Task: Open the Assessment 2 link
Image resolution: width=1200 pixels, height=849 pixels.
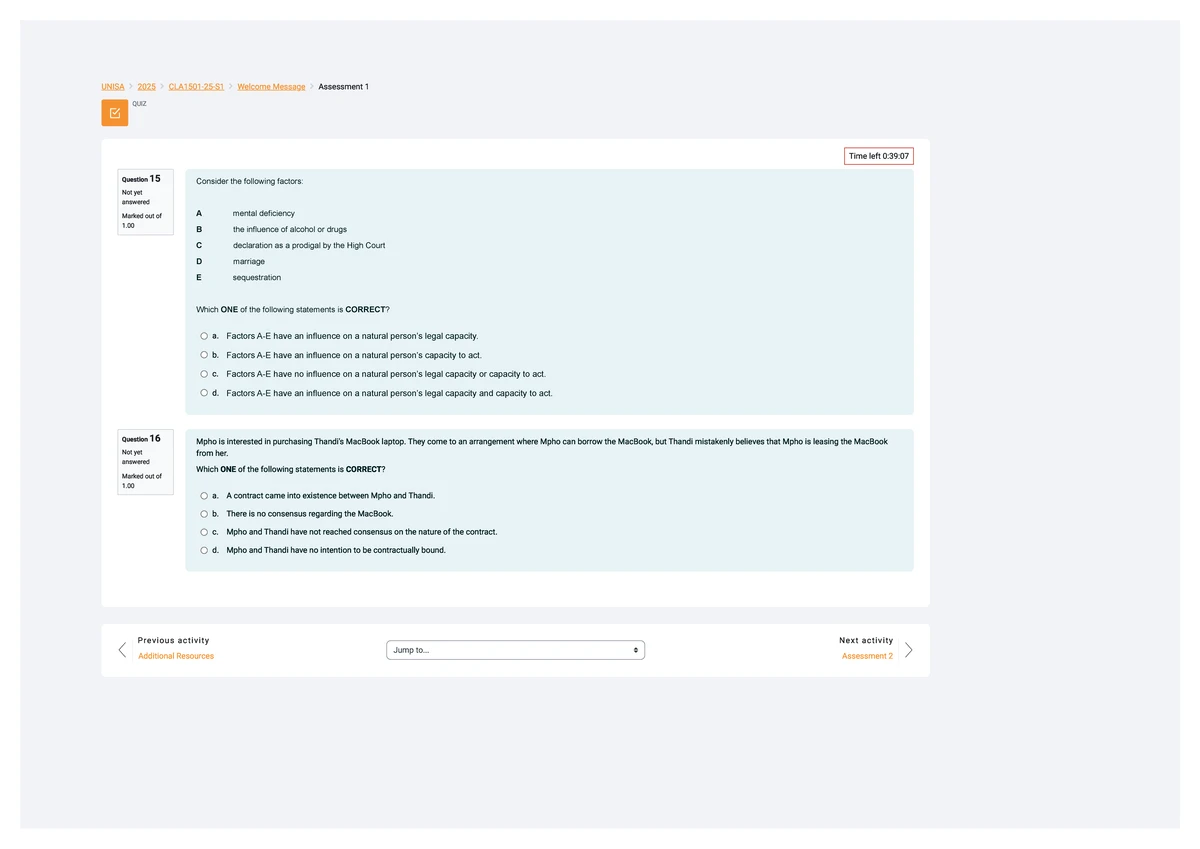Action: point(867,656)
